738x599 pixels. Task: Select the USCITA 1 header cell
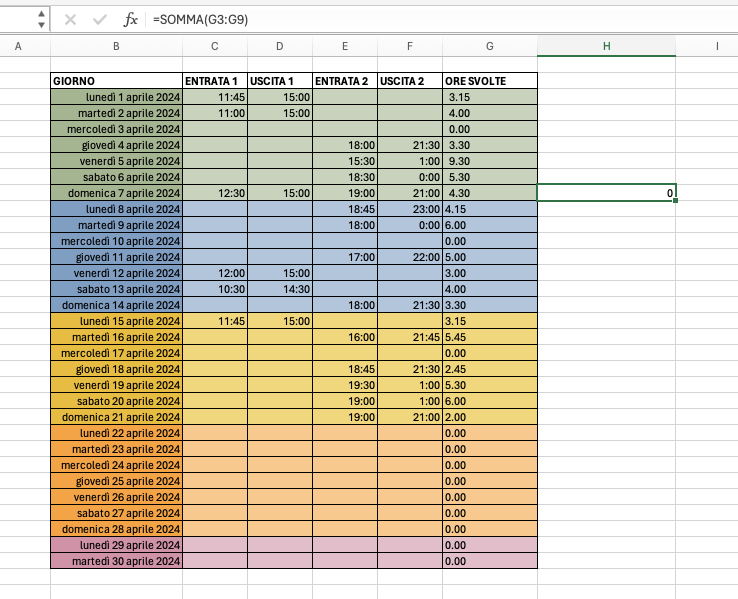point(280,81)
